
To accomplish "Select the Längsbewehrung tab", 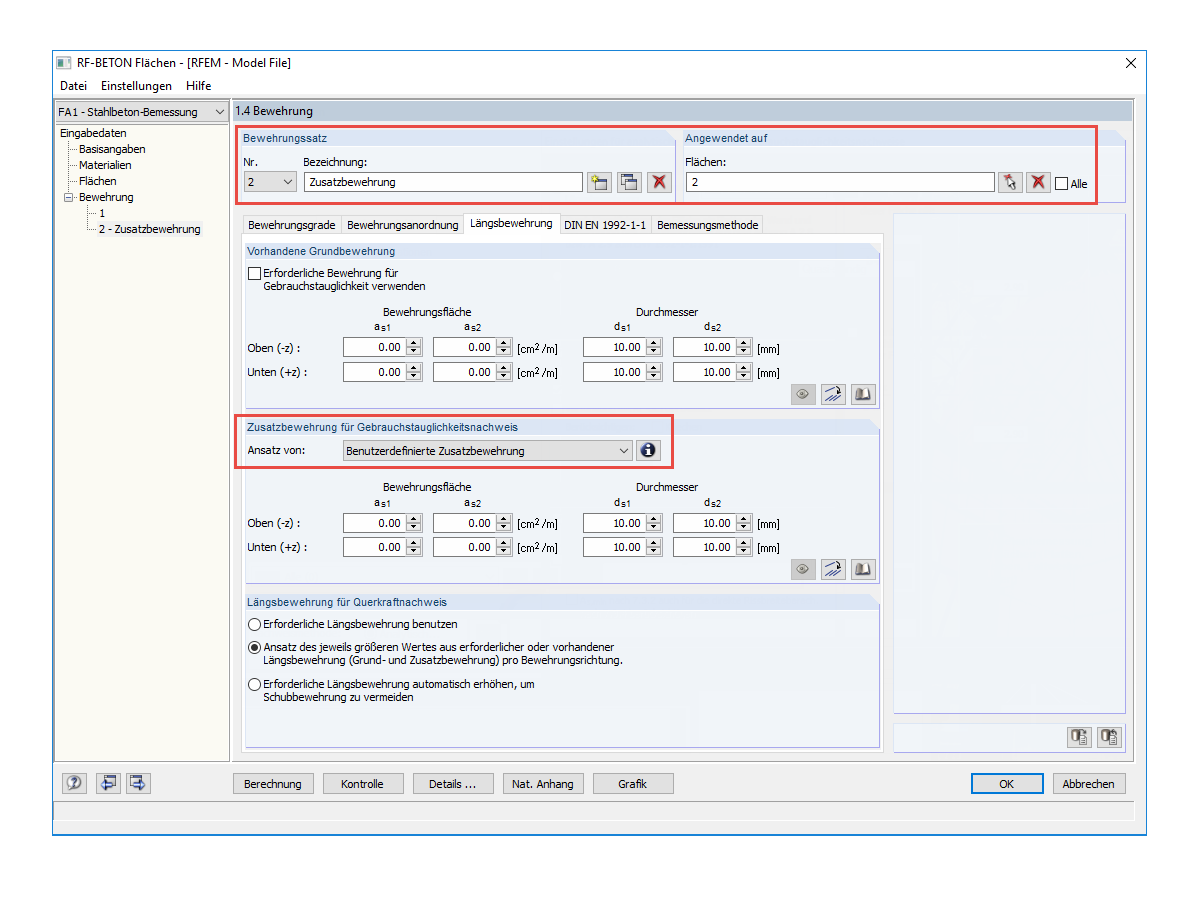I will coord(511,223).
